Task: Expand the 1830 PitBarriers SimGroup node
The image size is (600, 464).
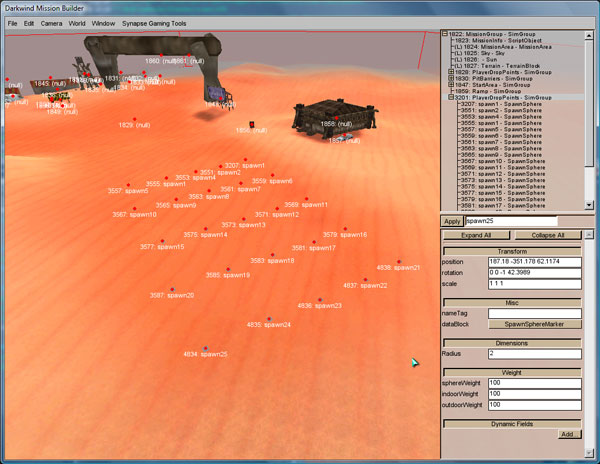Action: (452, 79)
